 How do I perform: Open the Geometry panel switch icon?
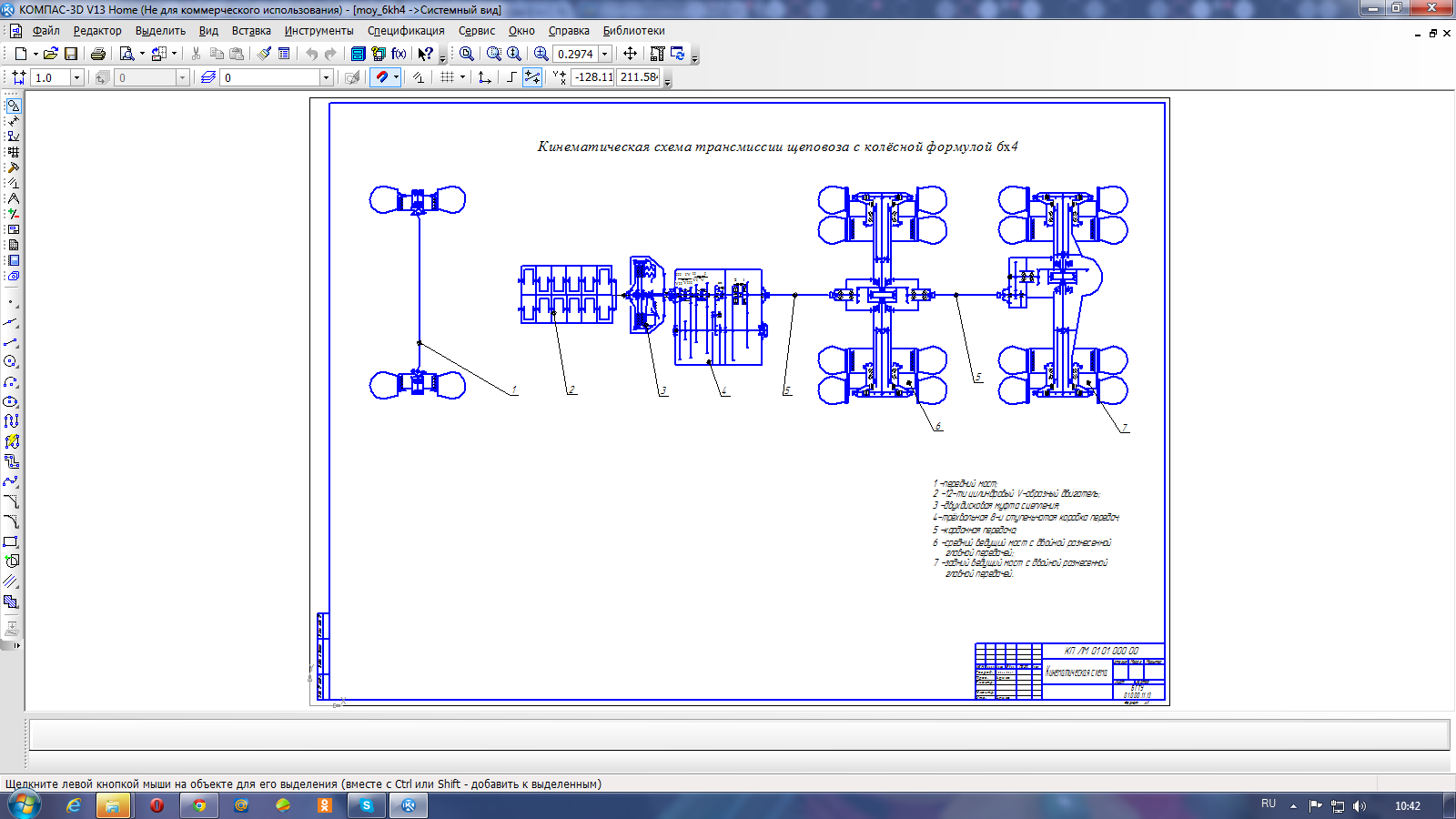point(13,106)
